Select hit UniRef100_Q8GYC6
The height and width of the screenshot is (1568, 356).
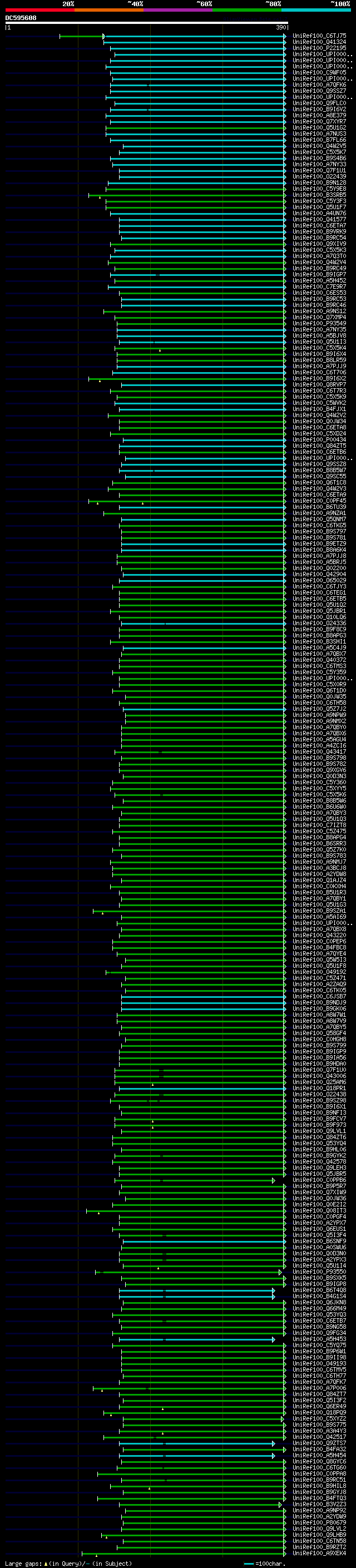[319, 1461]
